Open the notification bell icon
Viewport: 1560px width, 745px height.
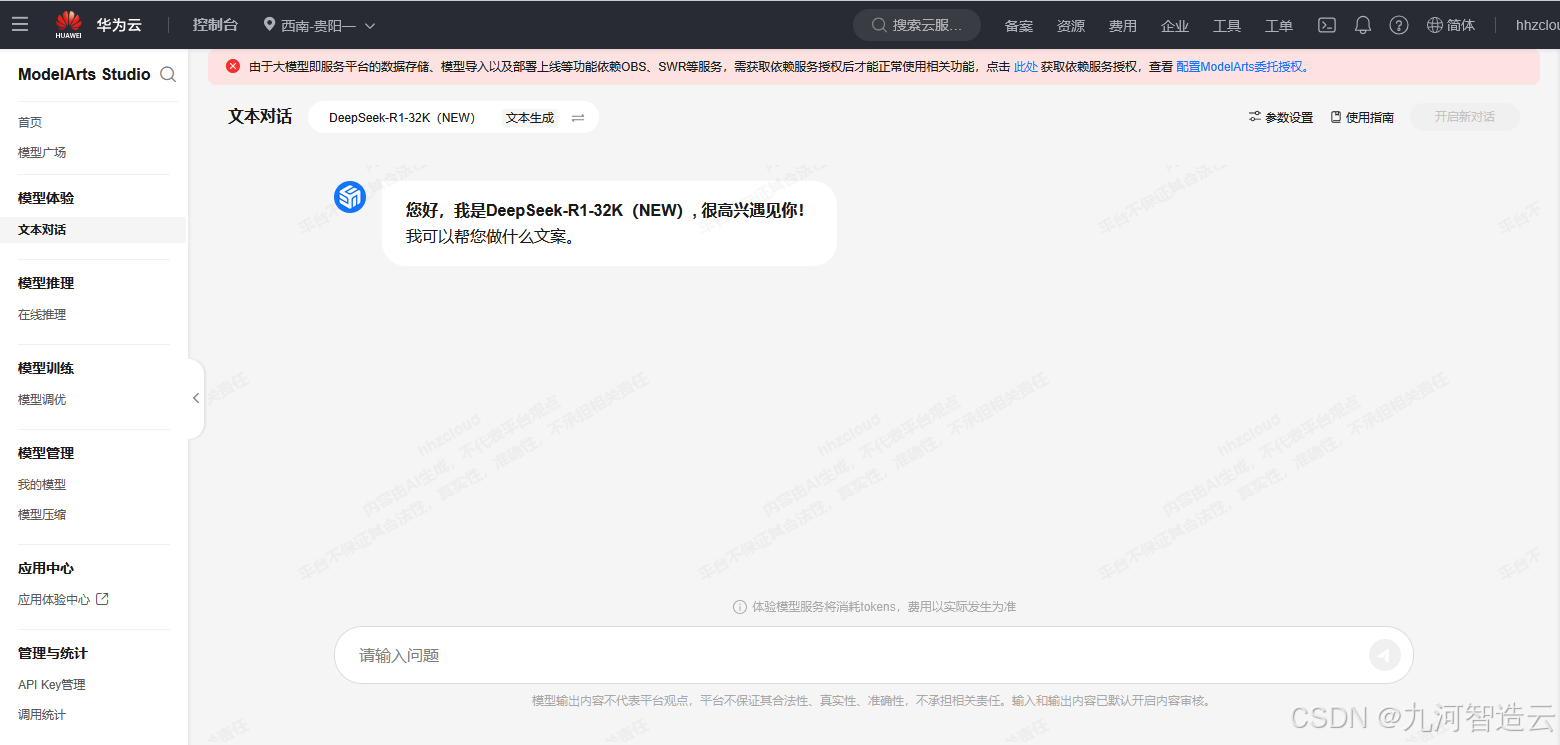point(1363,25)
